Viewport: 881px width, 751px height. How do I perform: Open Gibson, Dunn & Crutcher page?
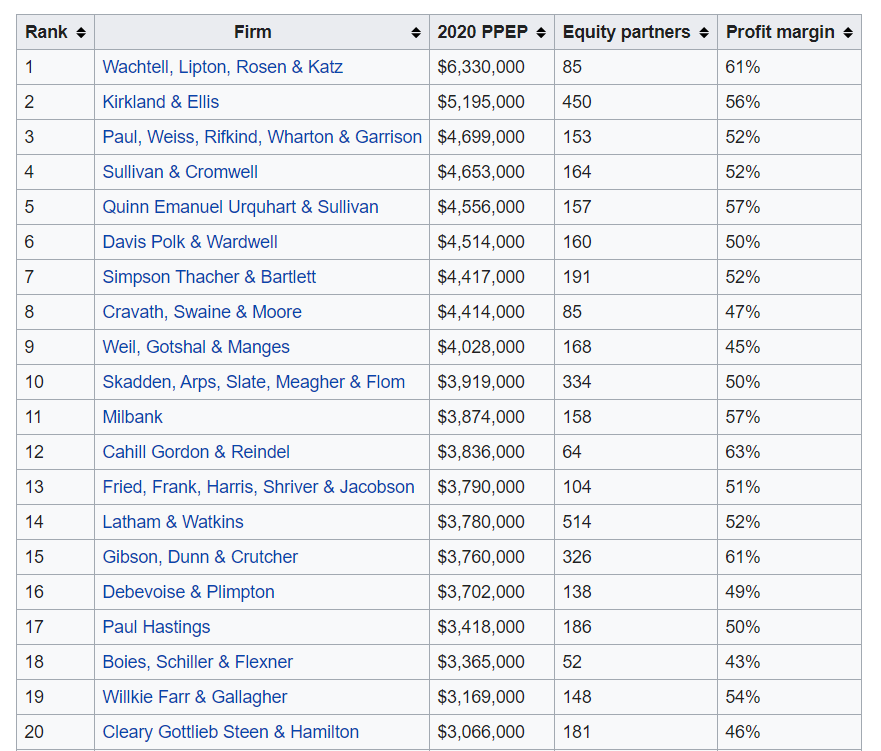(x=200, y=557)
